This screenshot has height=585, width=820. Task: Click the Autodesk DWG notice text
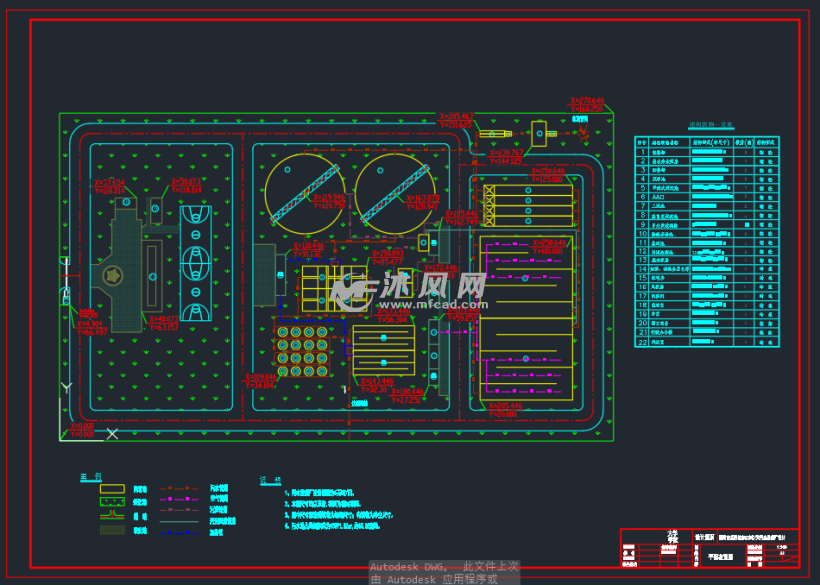(x=444, y=572)
